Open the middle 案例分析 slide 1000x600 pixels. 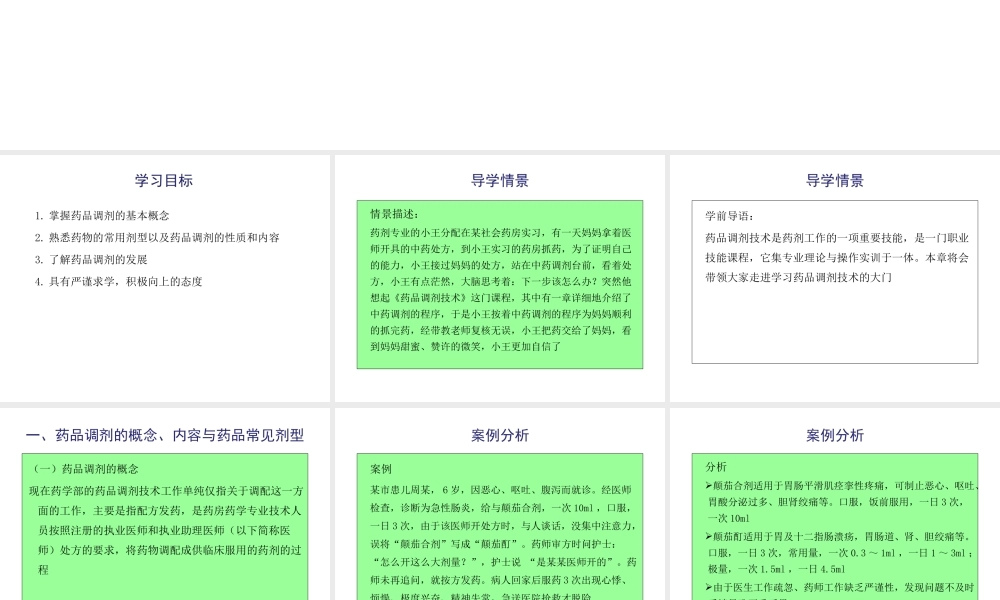[x=499, y=510]
